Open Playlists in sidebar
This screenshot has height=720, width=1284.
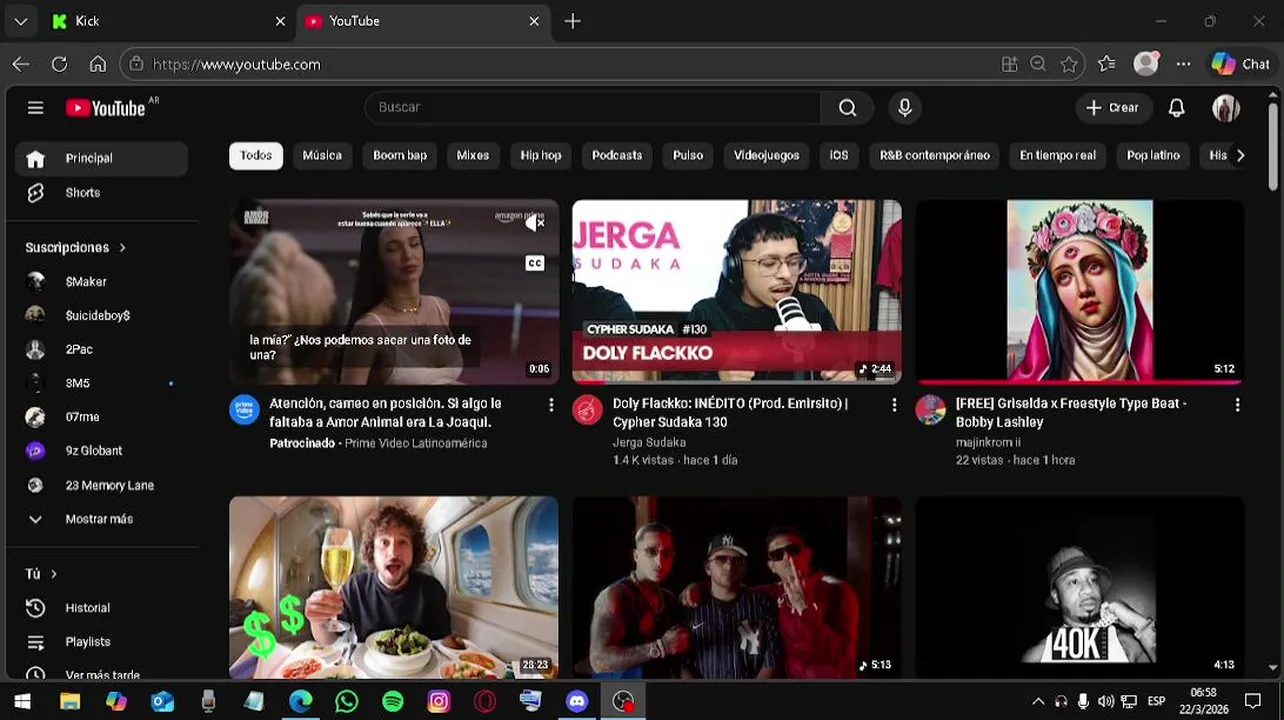click(x=101, y=642)
